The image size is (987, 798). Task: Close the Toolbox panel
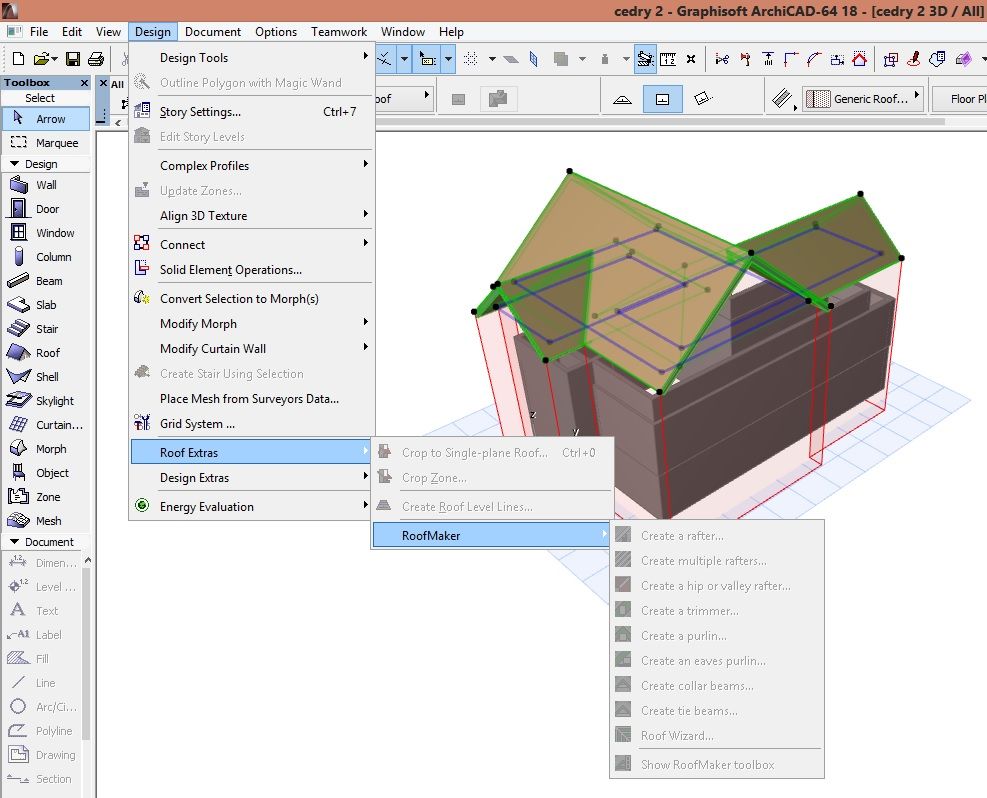click(x=84, y=83)
